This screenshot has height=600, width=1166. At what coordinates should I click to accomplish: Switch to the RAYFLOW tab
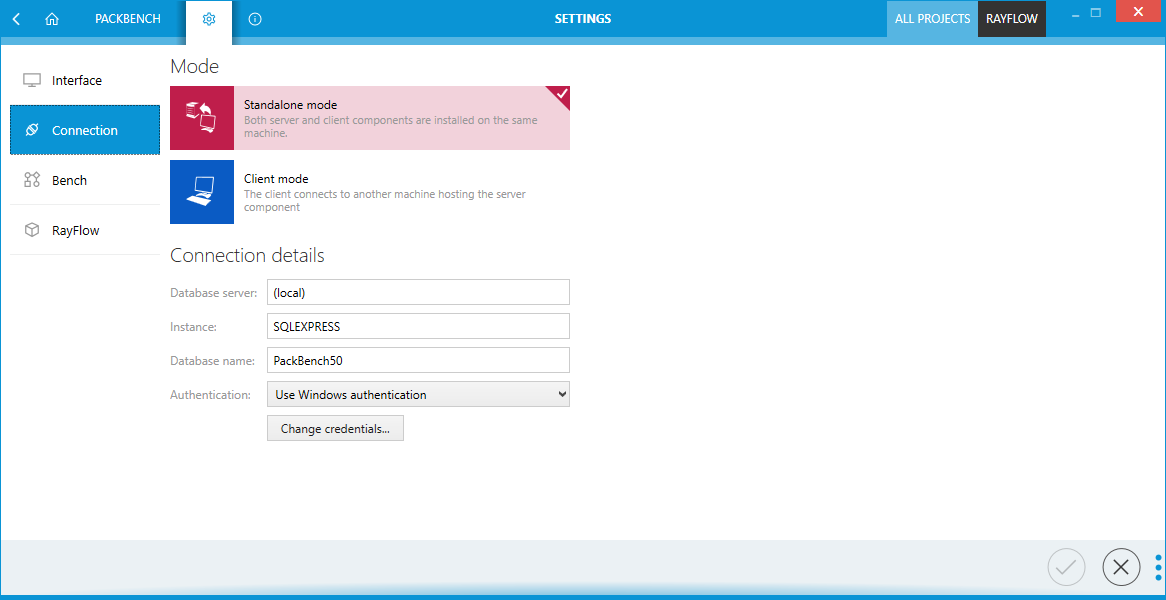pos(1011,18)
